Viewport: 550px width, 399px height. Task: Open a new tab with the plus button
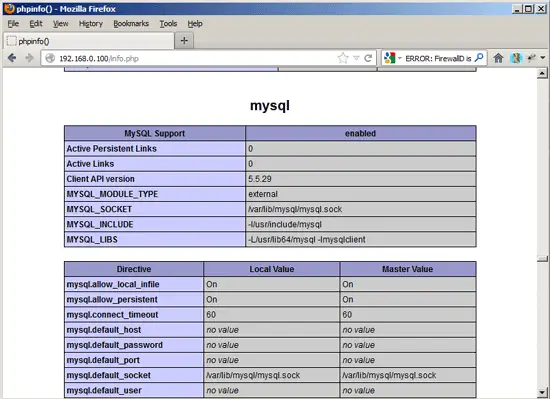184,41
